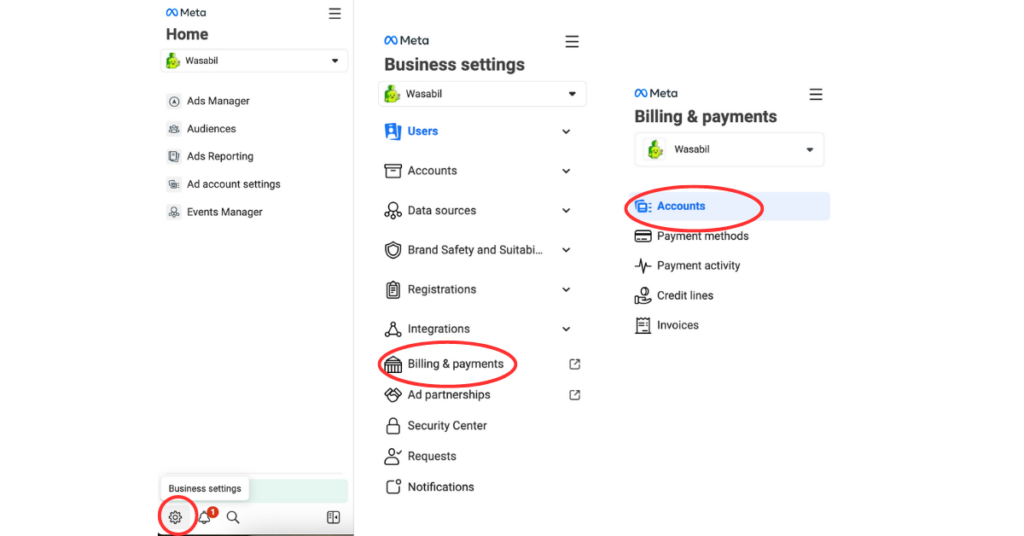Expand the Users section chevron
The width and height of the screenshot is (1024, 536).
point(566,131)
